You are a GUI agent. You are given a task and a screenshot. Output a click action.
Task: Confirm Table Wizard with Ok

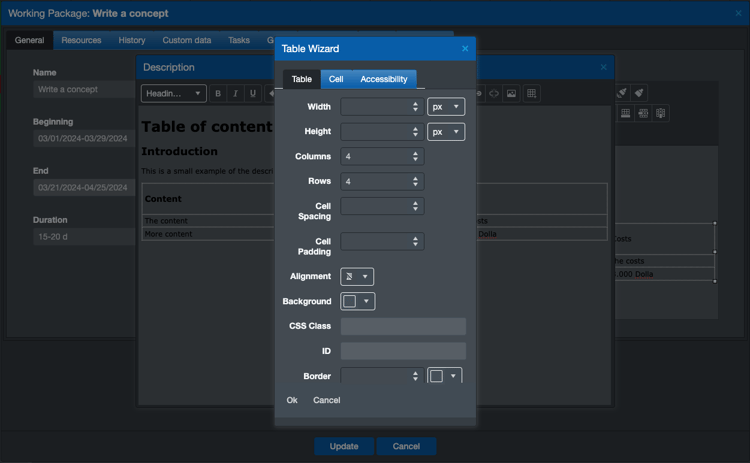pyautogui.click(x=292, y=400)
